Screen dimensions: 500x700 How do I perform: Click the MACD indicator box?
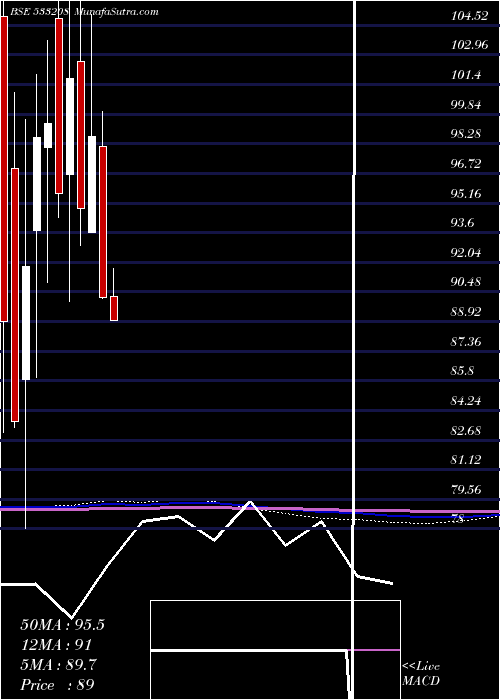(275, 650)
